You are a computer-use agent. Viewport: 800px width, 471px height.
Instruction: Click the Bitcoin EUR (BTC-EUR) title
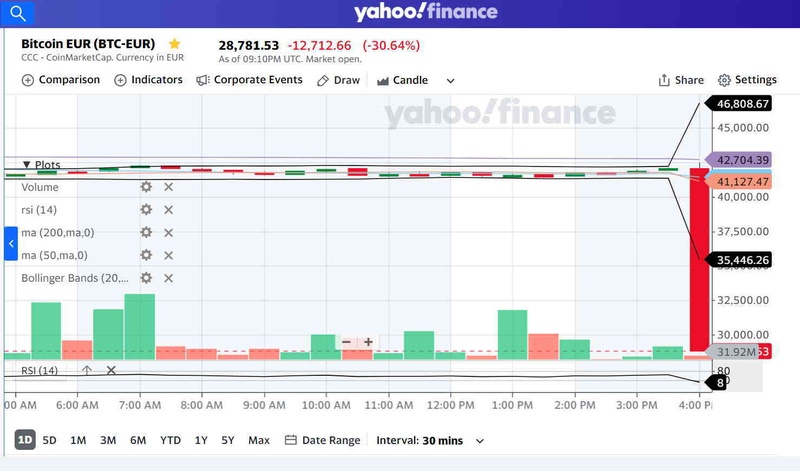[x=88, y=44]
